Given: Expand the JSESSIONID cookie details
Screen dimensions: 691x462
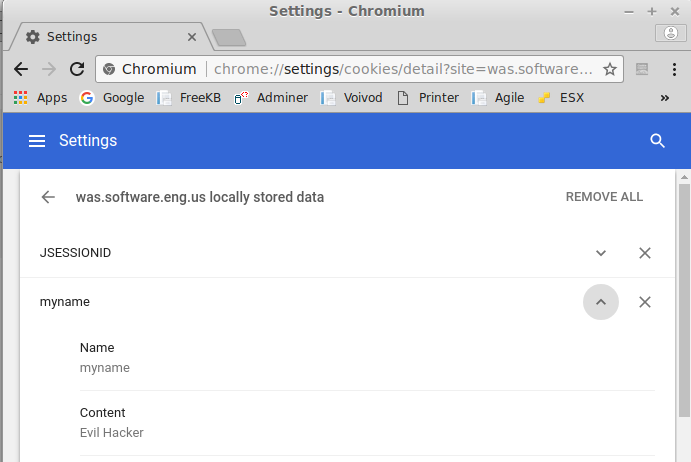Looking at the screenshot, I should 601,253.
